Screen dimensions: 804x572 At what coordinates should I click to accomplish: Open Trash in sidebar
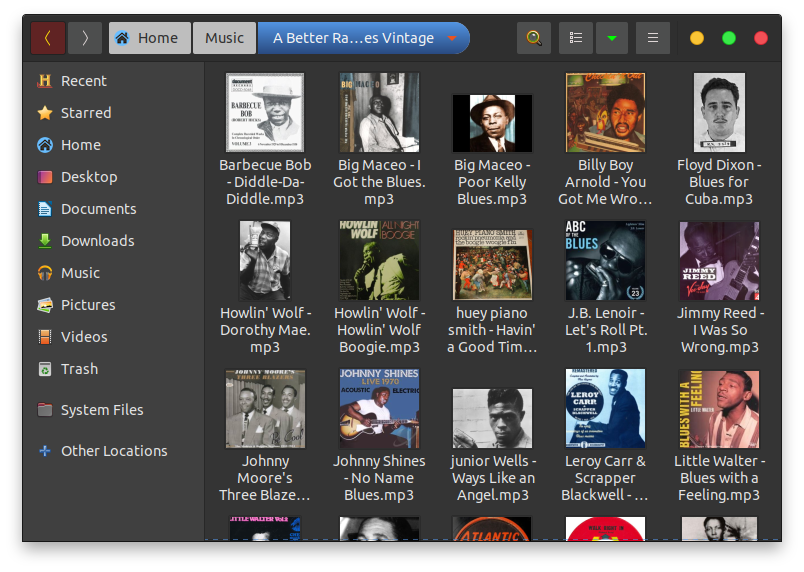coord(113,369)
